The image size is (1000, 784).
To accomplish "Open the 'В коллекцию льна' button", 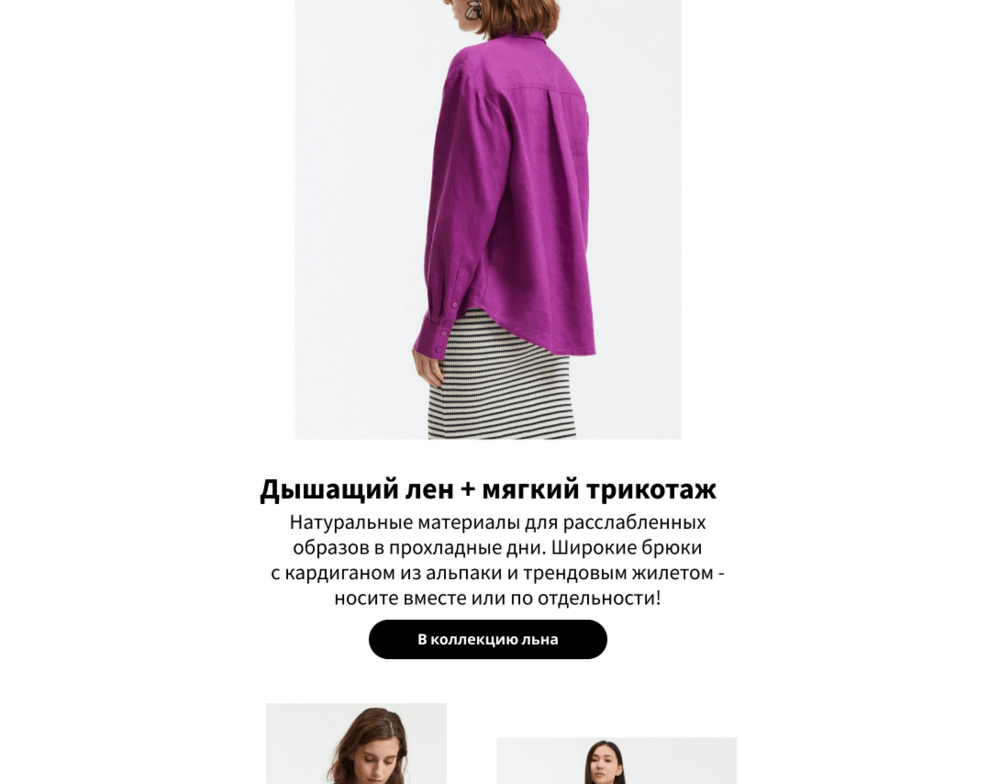I will point(488,639).
